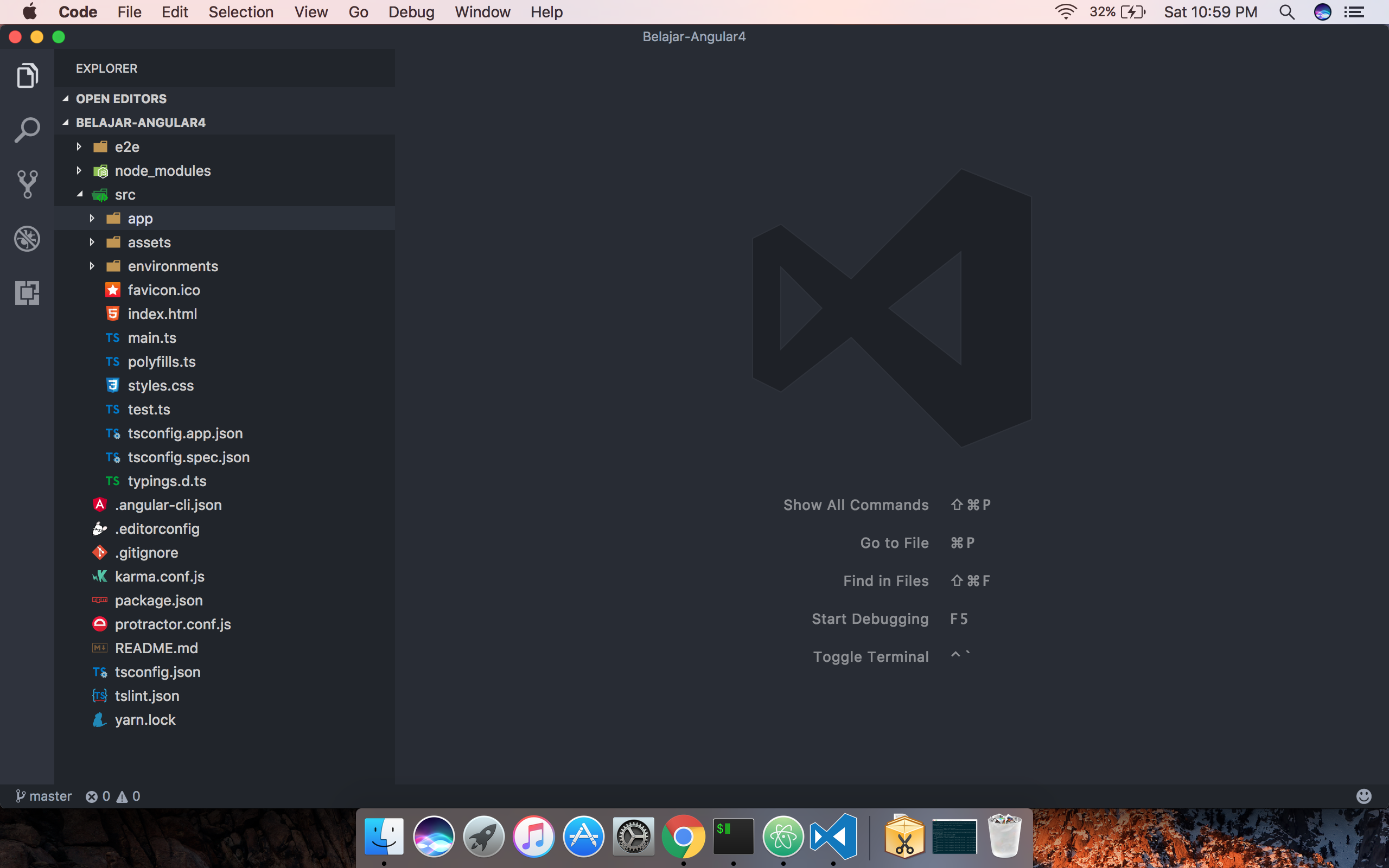Collapse the BELAJAR-ANGULAR4 project section

click(x=225, y=122)
